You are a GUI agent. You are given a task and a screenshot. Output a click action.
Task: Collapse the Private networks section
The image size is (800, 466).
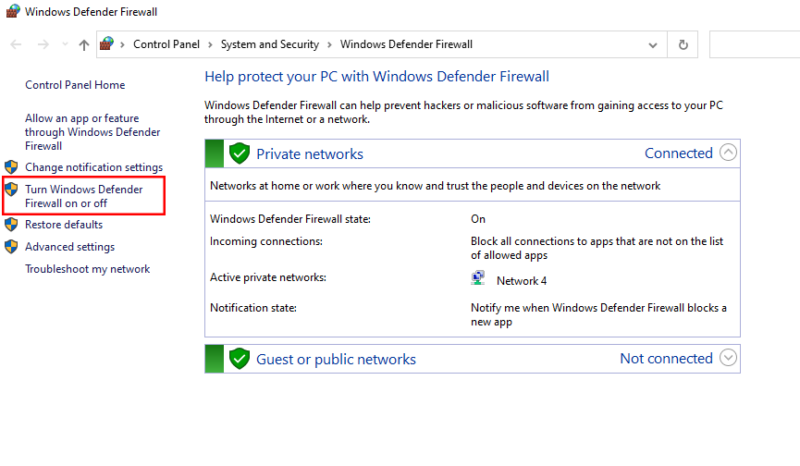(x=728, y=153)
